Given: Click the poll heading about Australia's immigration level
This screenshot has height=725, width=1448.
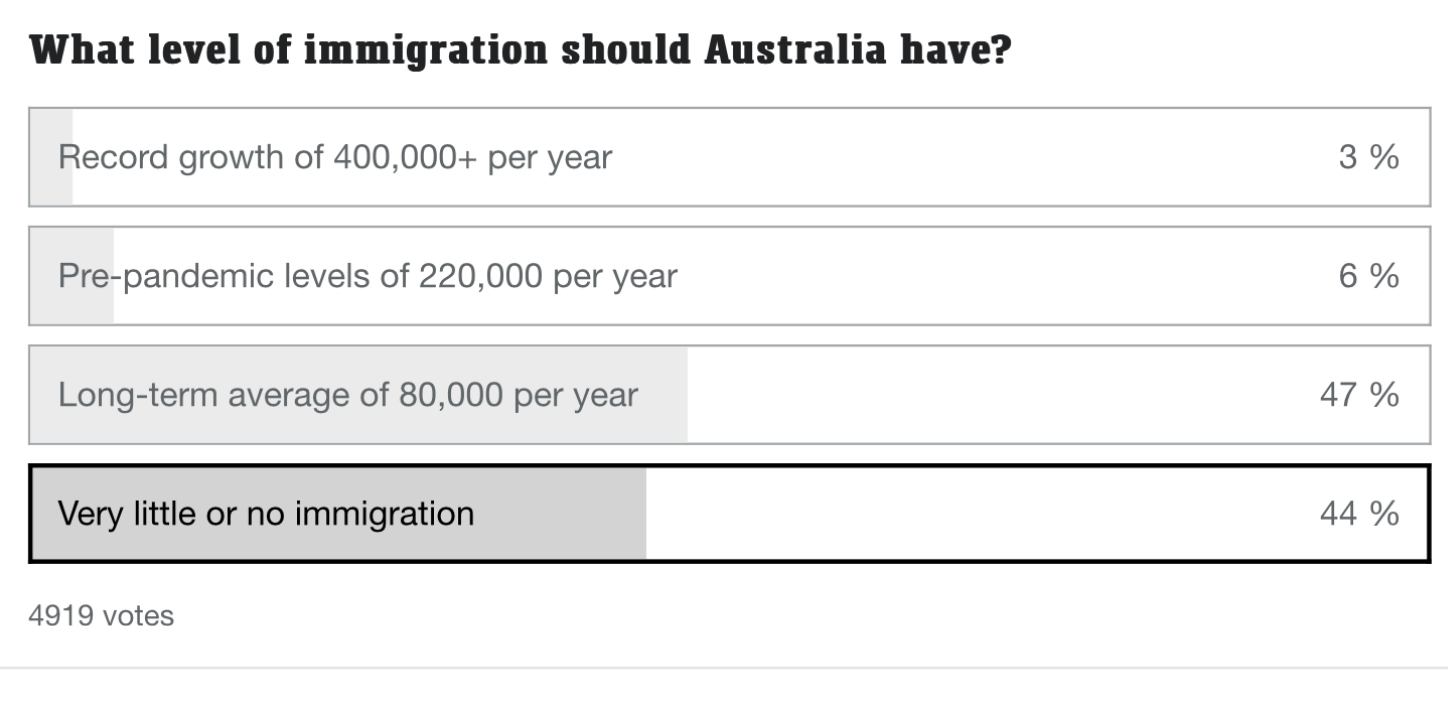Looking at the screenshot, I should pos(520,50).
